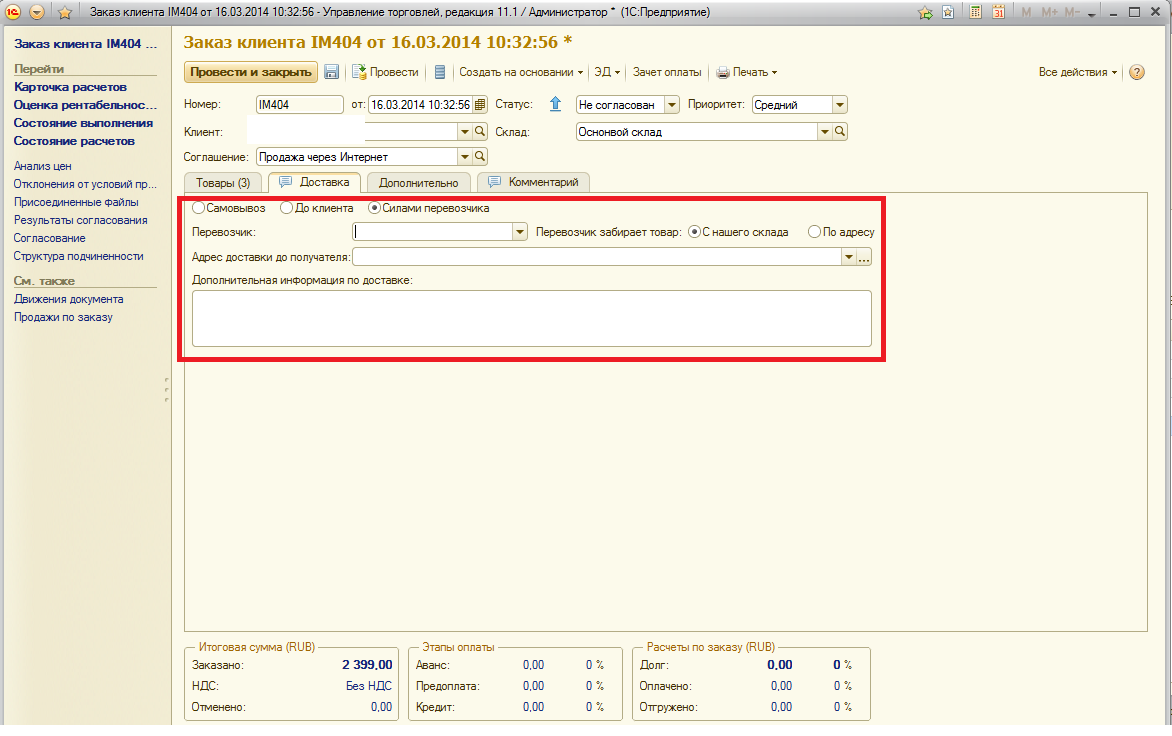Open the main menu arrow in title bar
Image resolution: width=1172 pixels, height=736 pixels.
pos(37,12)
